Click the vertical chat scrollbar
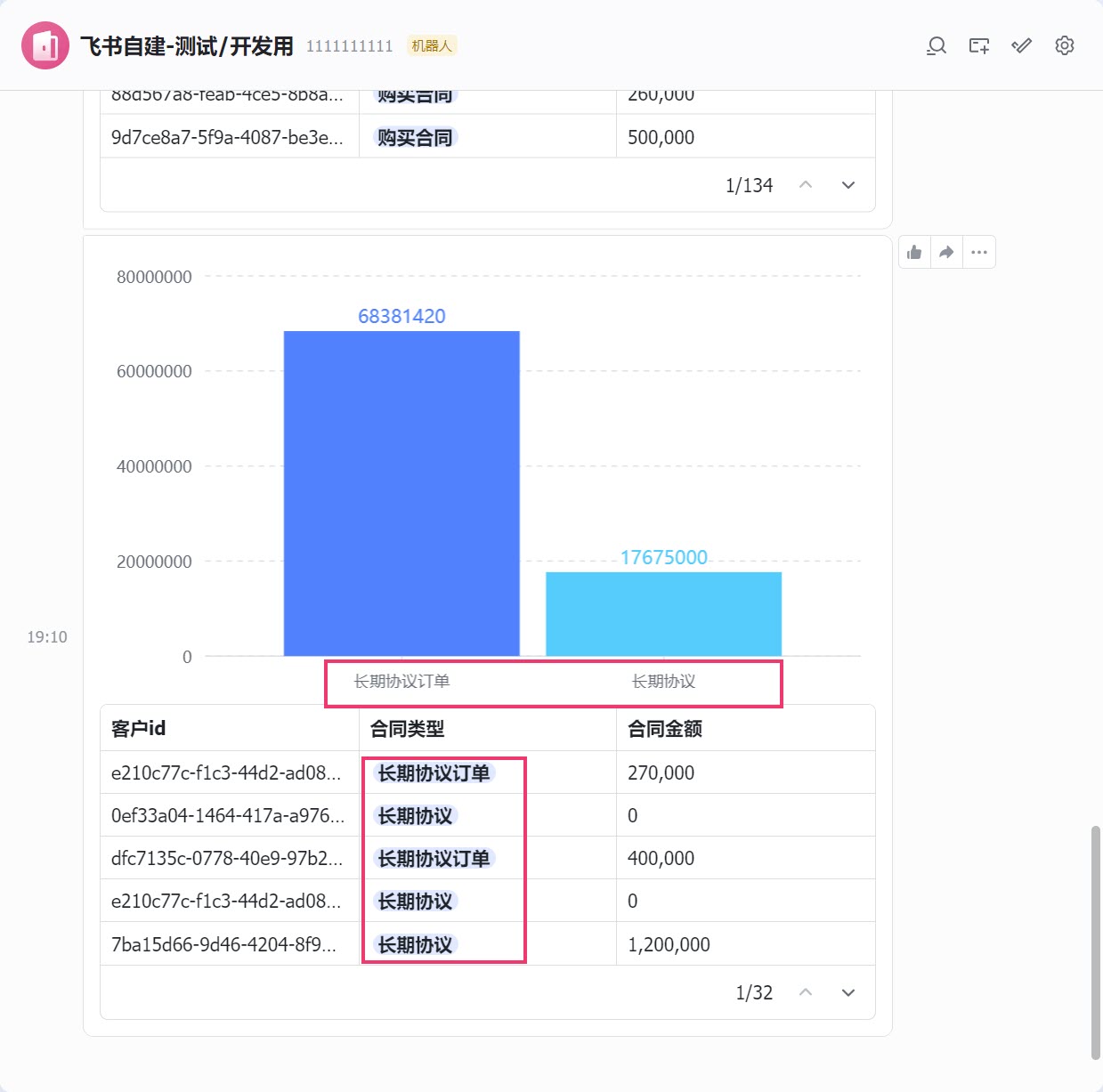The height and width of the screenshot is (1092, 1103). point(1096,942)
